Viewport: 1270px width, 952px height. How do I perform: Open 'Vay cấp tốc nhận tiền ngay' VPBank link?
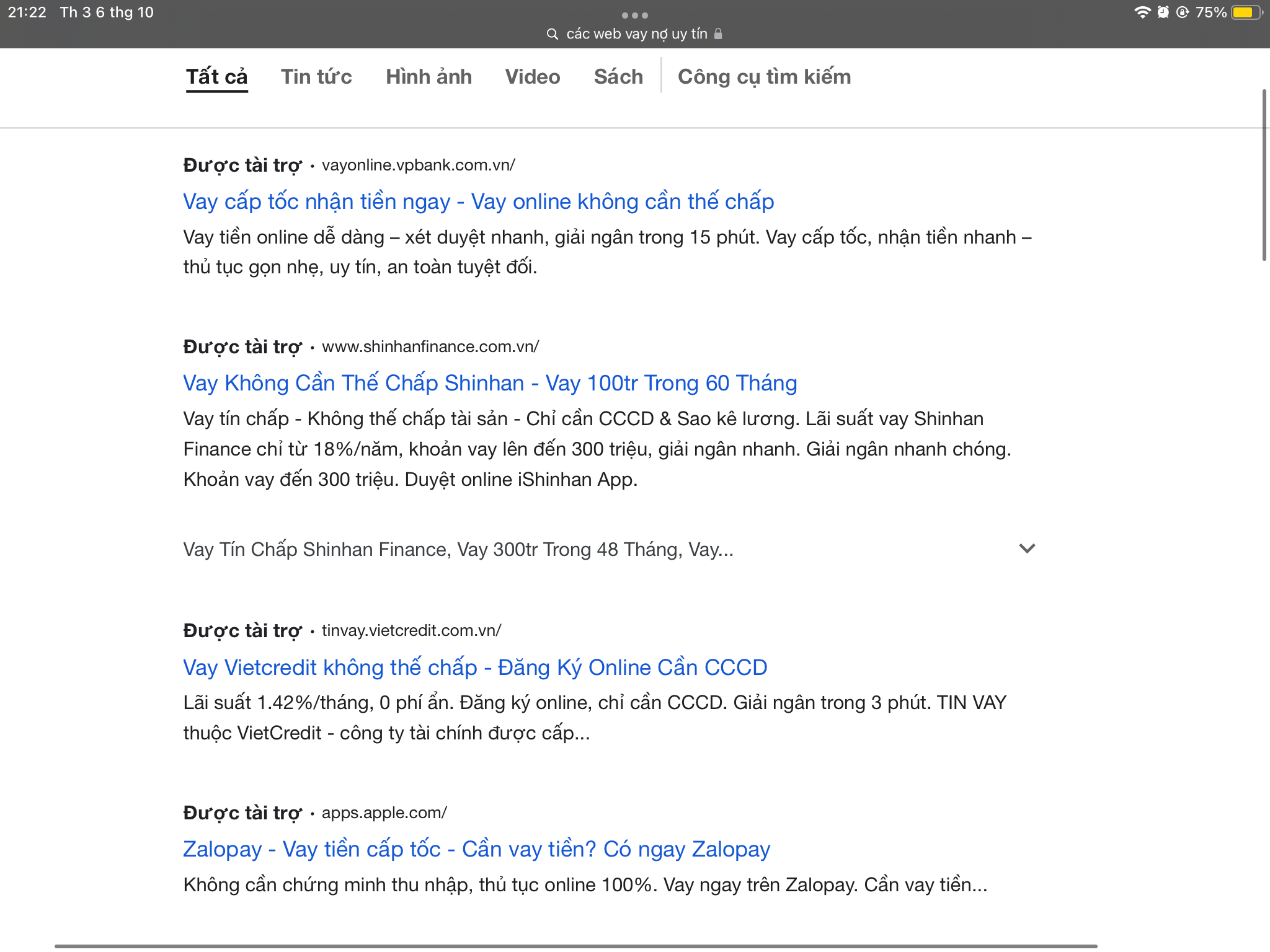pyautogui.click(x=478, y=201)
